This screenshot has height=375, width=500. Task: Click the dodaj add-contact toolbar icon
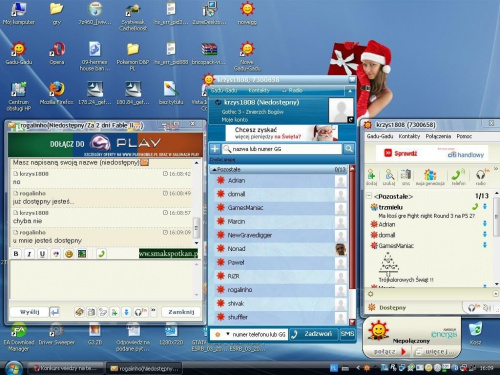click(x=371, y=177)
